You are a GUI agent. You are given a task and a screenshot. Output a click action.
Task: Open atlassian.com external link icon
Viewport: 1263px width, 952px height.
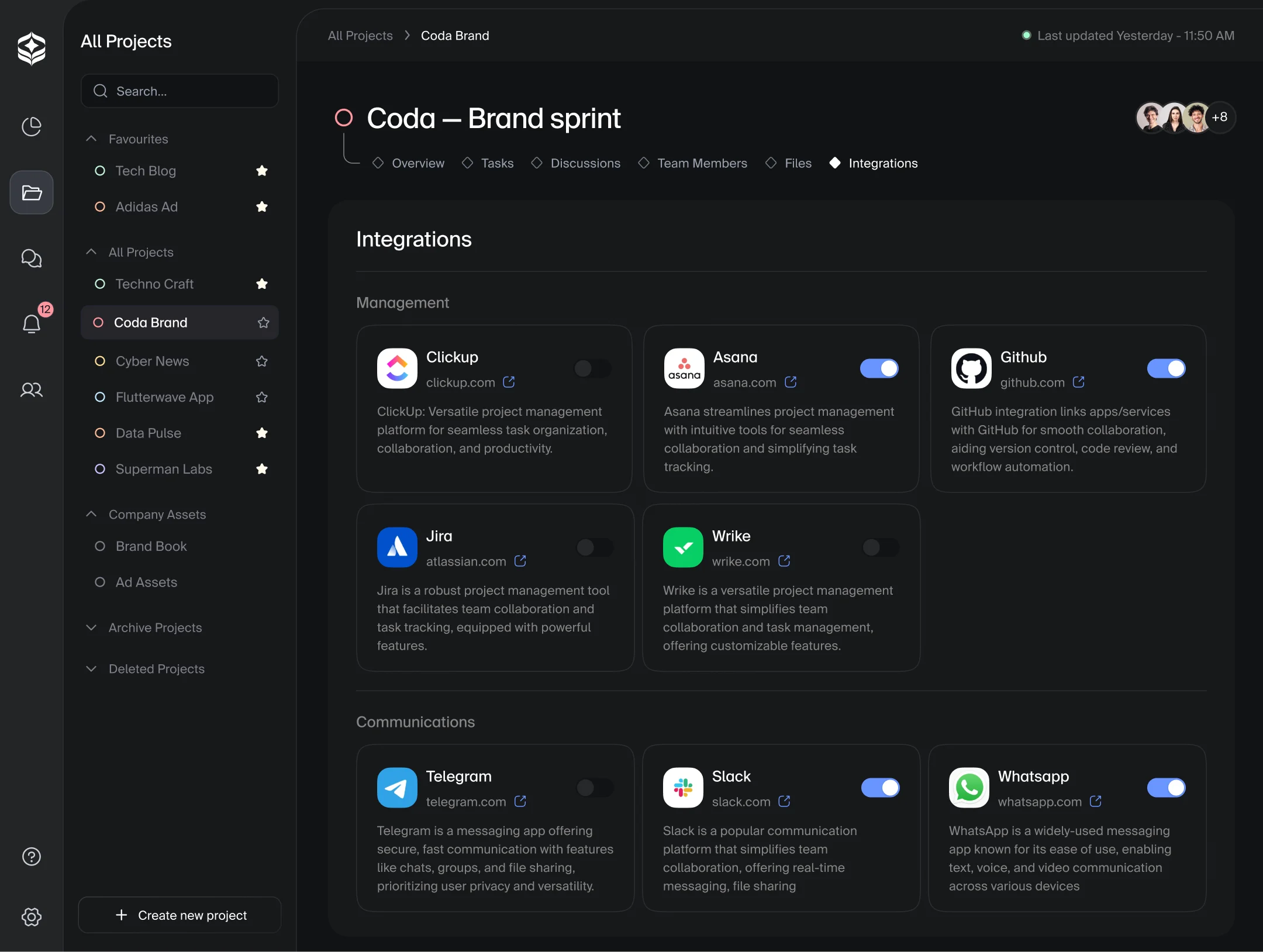click(x=520, y=561)
